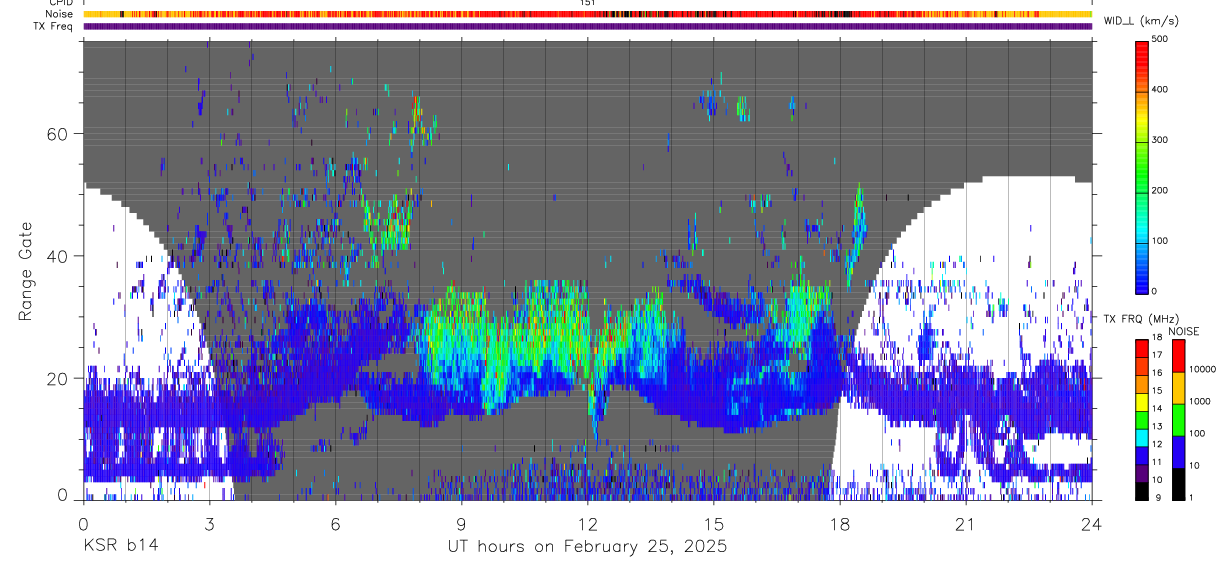Pick the green 13–14 MHz frequency swatch
The height and width of the screenshot is (567, 1228).
pyautogui.click(x=1141, y=420)
